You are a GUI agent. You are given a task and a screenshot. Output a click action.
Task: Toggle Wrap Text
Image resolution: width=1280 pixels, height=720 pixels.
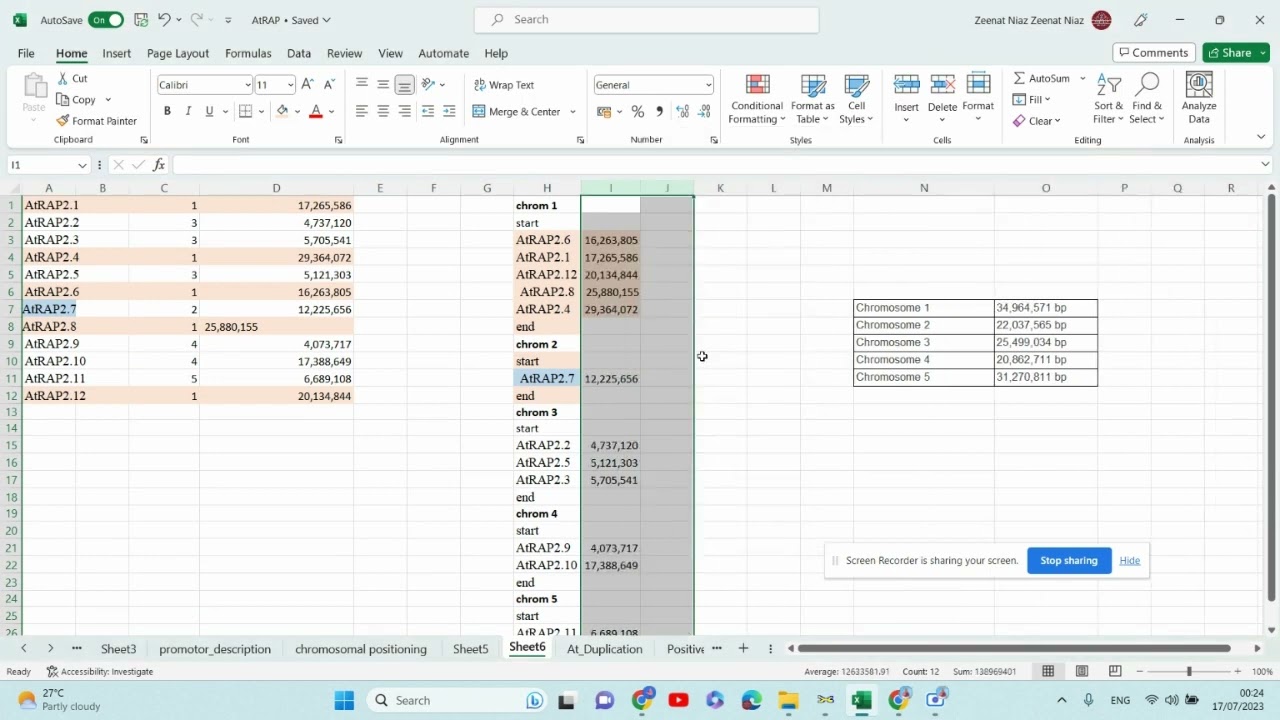tap(504, 85)
